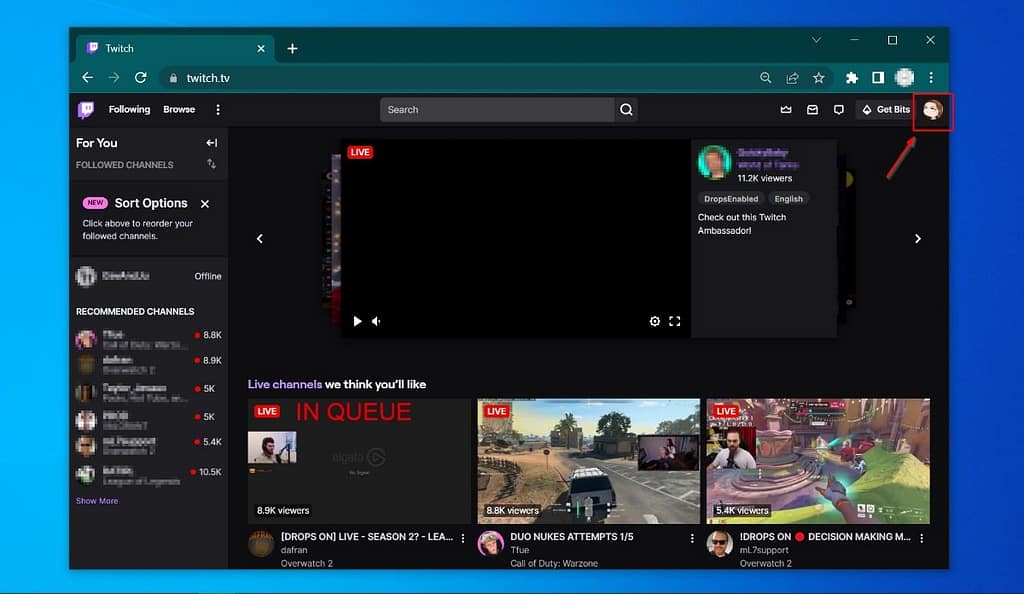Open a new browser tab

[293, 48]
